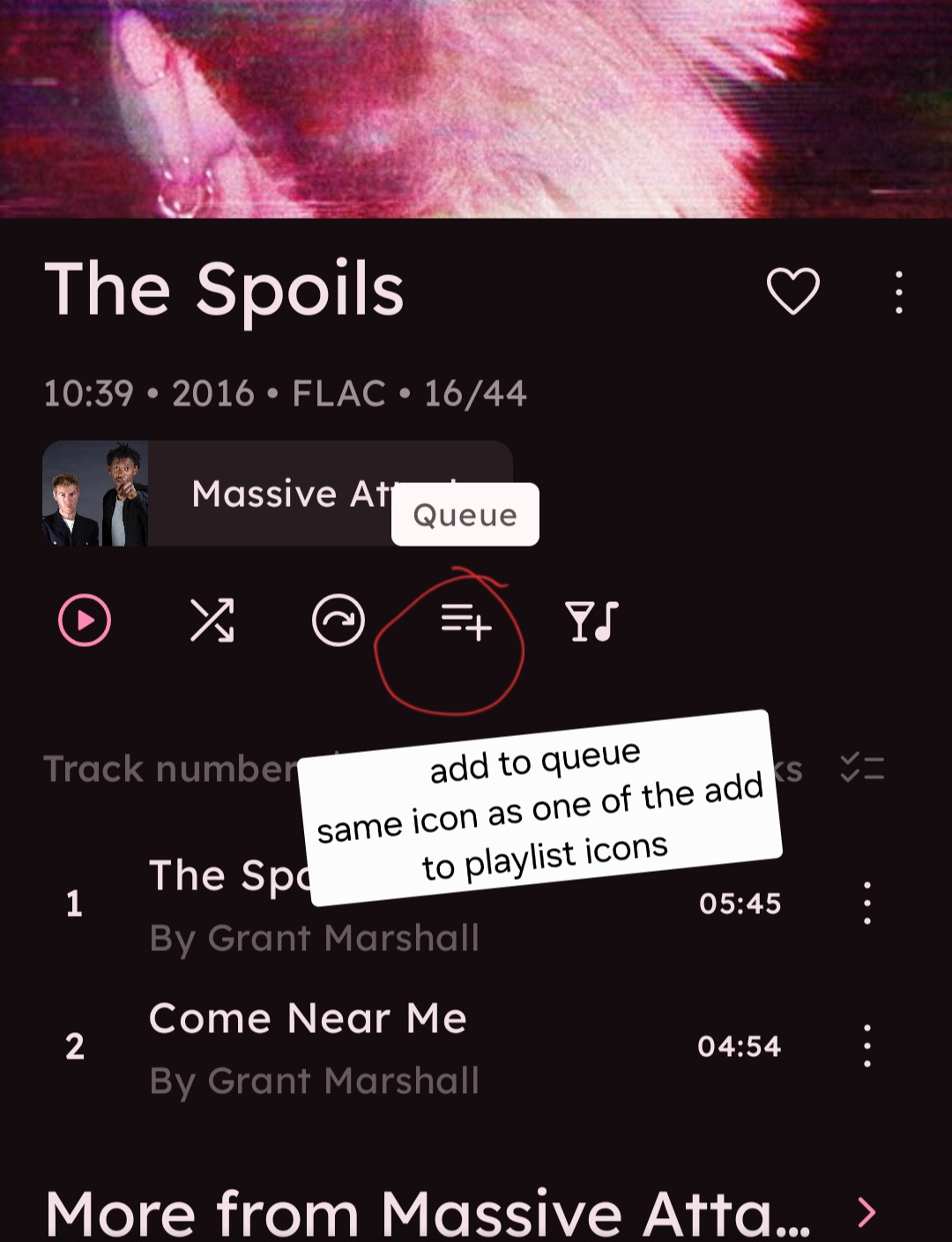
Task: Open the Massive Attack artist chip
Action: coord(278,494)
